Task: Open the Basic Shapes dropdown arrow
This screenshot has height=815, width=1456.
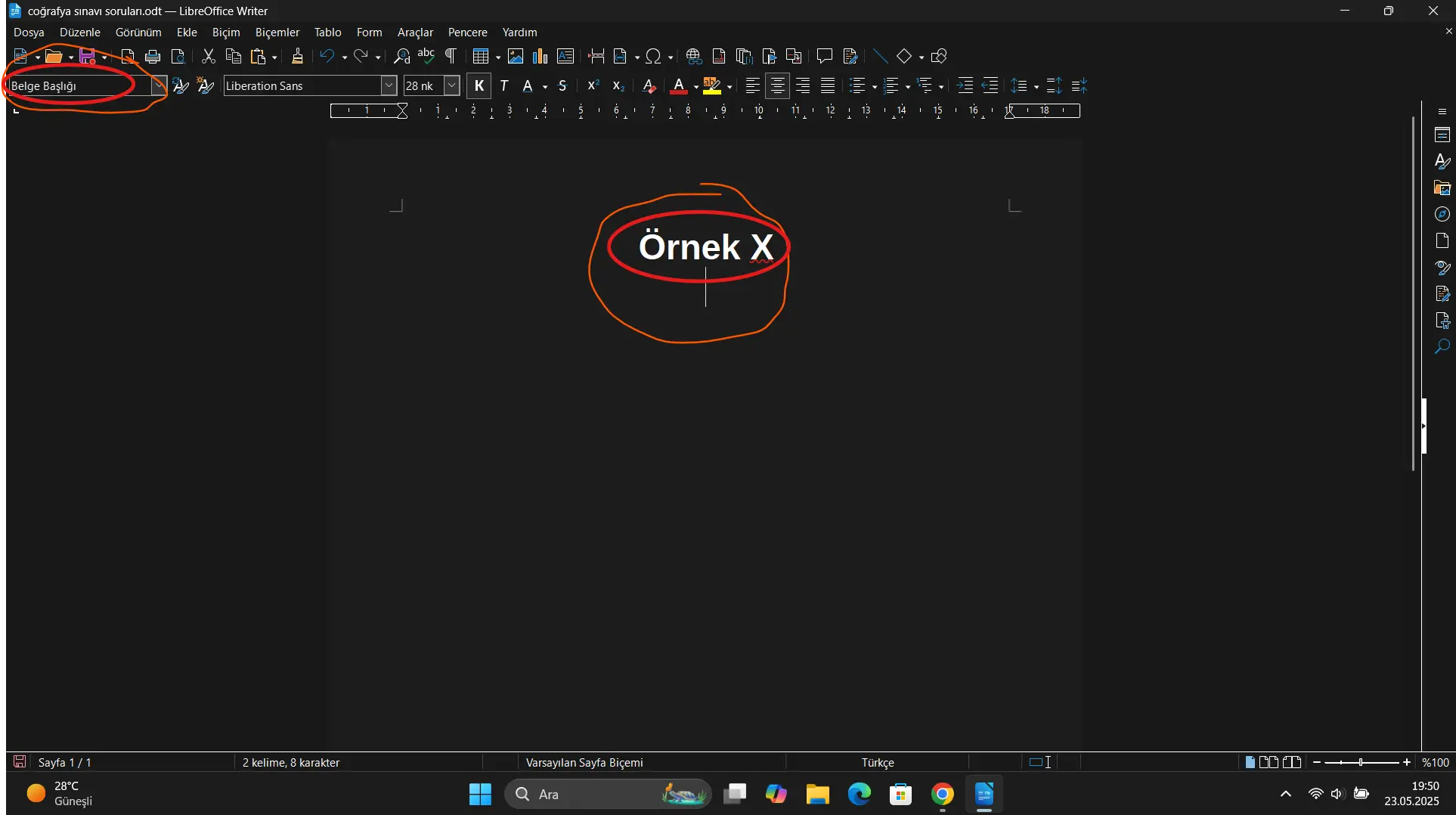Action: pyautogui.click(x=921, y=57)
